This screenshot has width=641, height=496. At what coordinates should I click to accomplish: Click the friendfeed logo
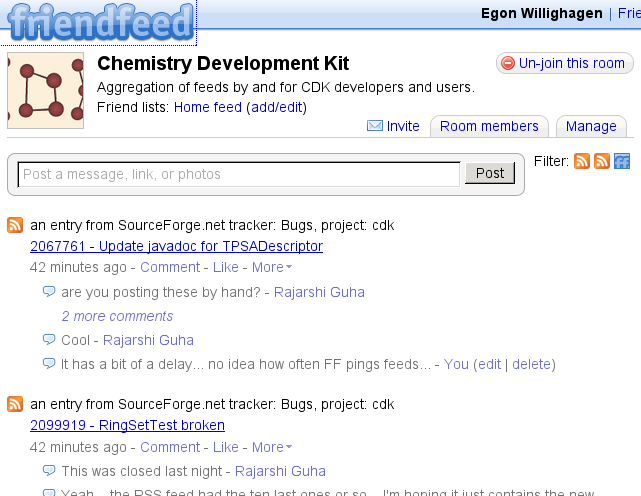[100, 22]
